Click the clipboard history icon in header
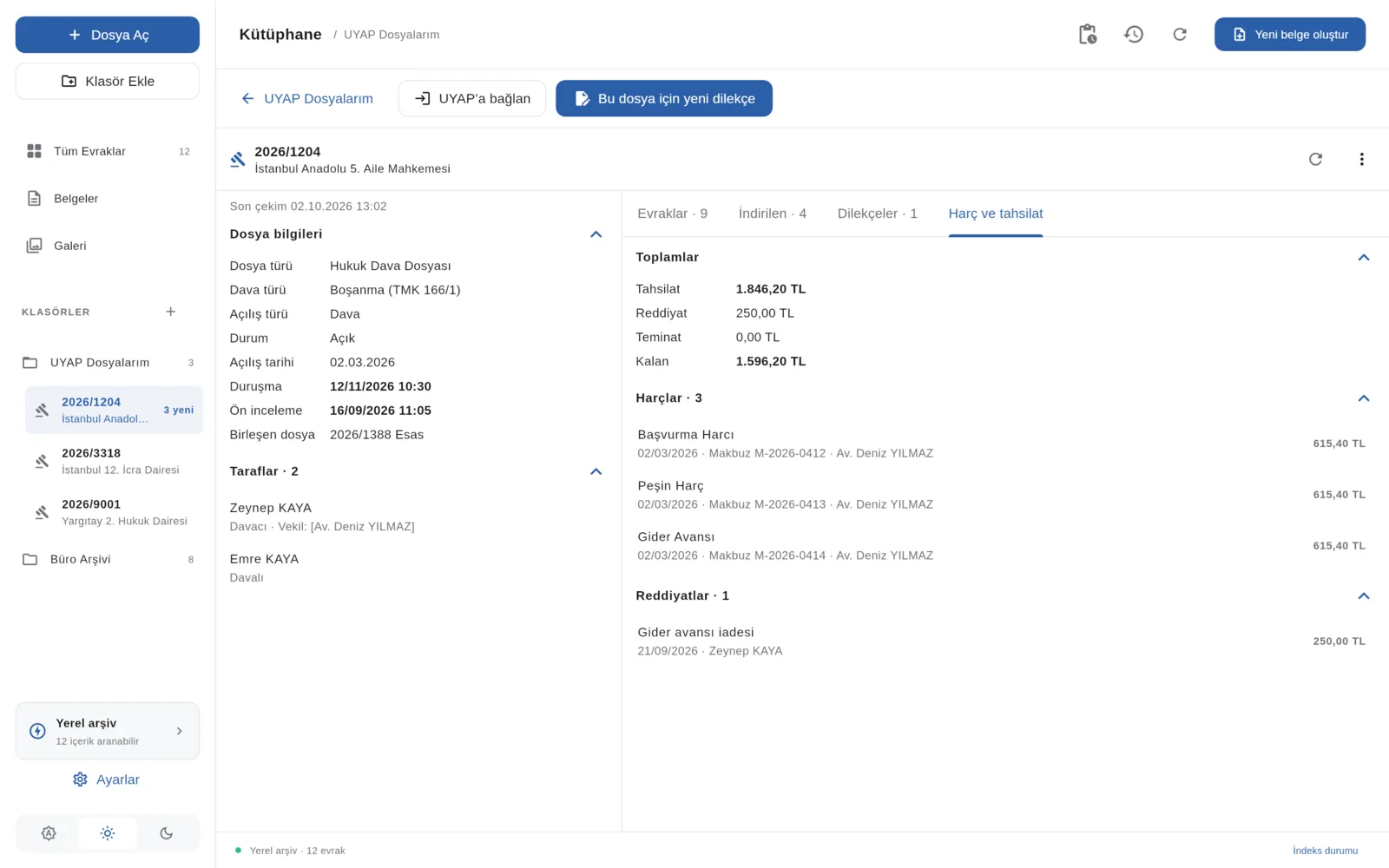1389x868 pixels. point(1087,35)
